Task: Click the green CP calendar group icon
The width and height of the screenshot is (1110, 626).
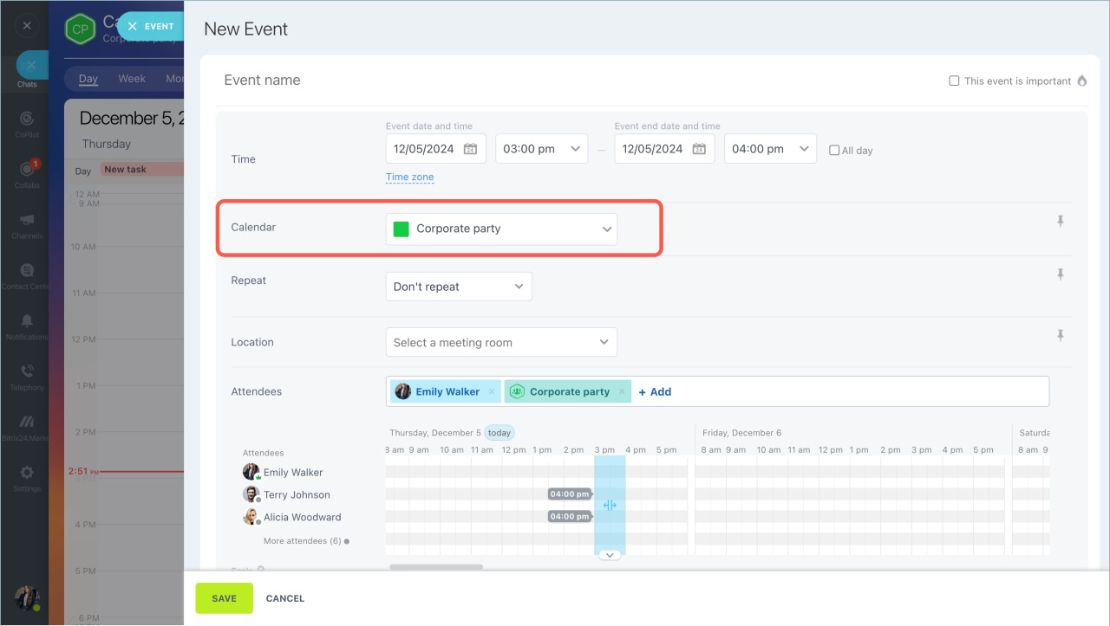Action: tap(80, 29)
